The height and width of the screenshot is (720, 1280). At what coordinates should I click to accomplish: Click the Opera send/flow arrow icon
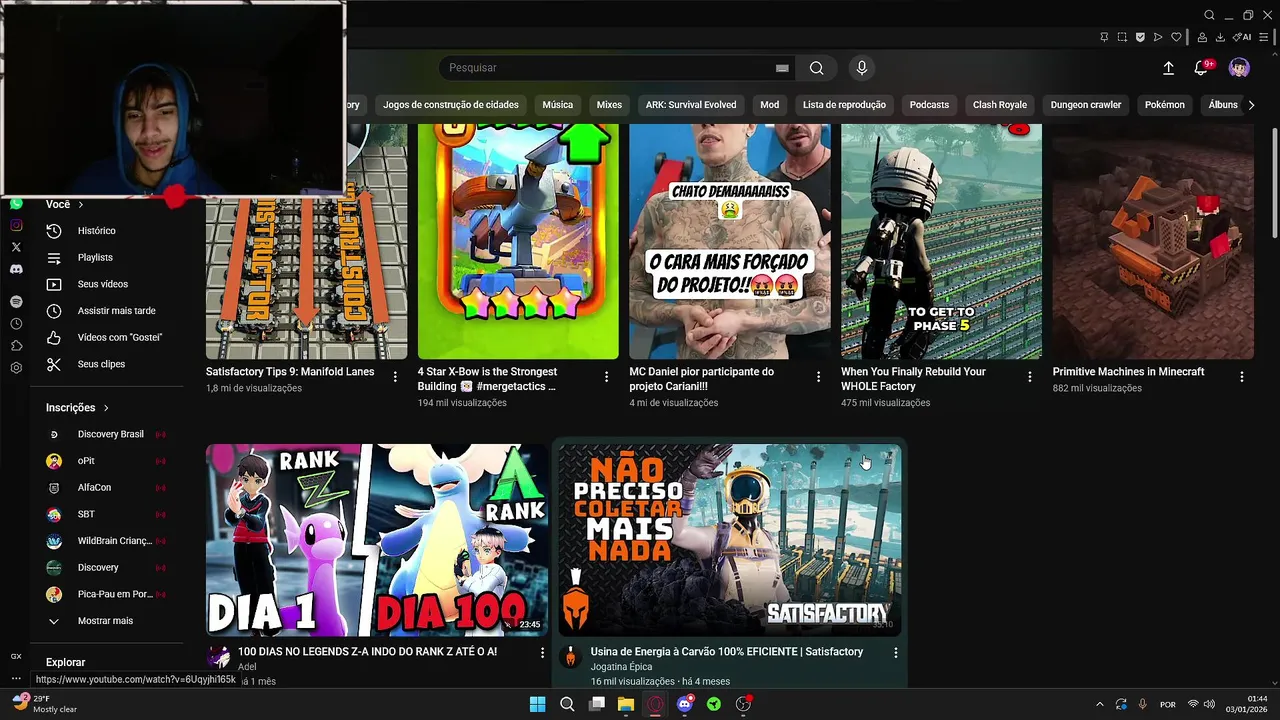point(1158,37)
